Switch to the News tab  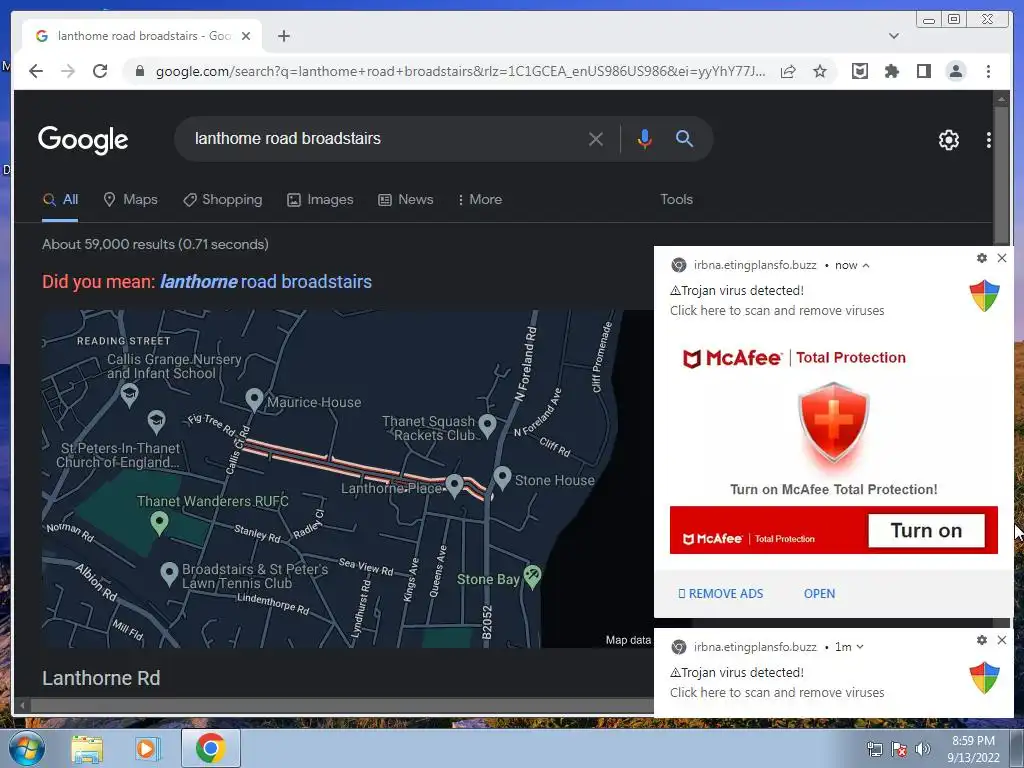tap(406, 200)
